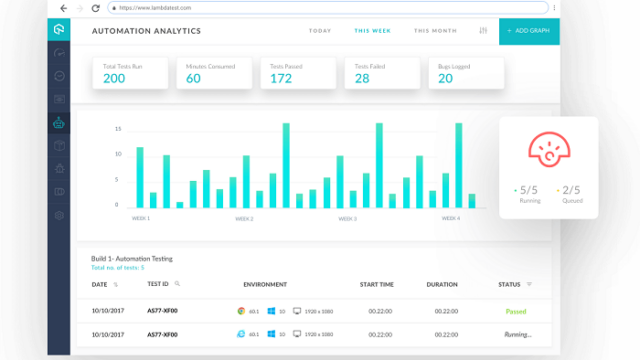This screenshot has width=640, height=360.
Task: Click the 2/5 Queued indicator
Action: coord(570,194)
